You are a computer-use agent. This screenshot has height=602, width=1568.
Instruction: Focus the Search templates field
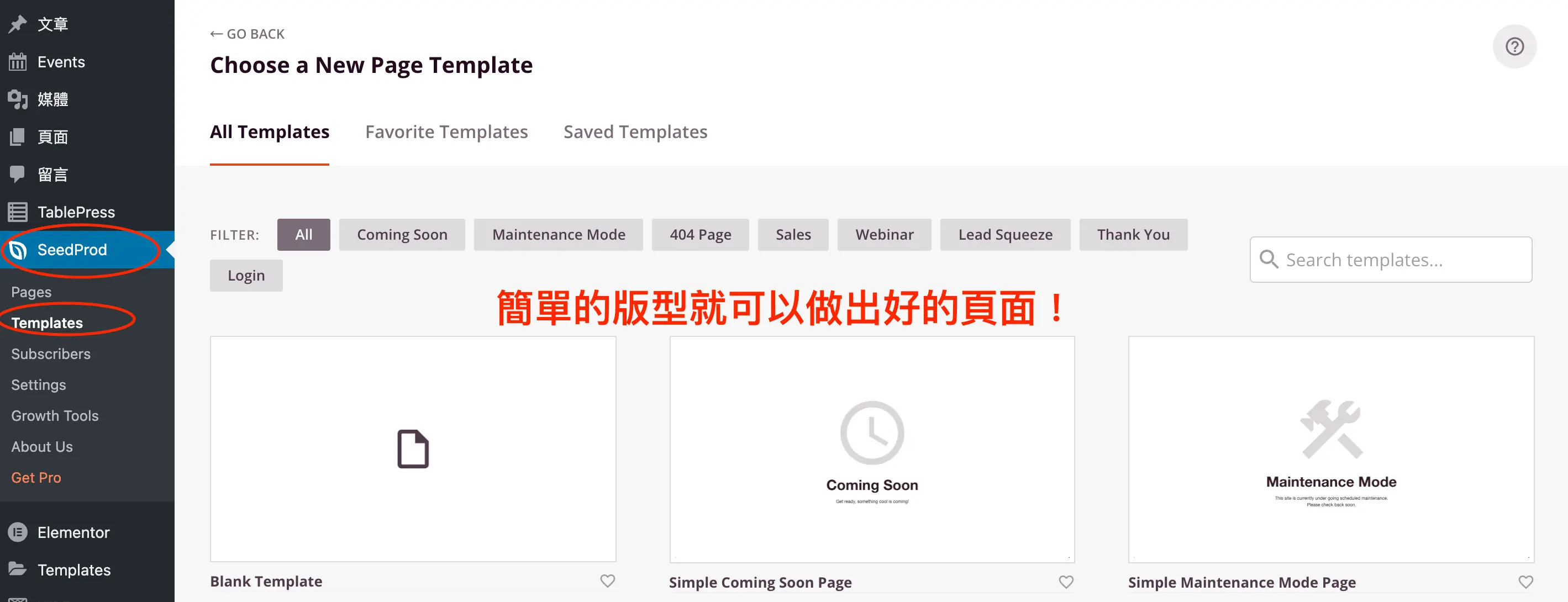click(1390, 260)
